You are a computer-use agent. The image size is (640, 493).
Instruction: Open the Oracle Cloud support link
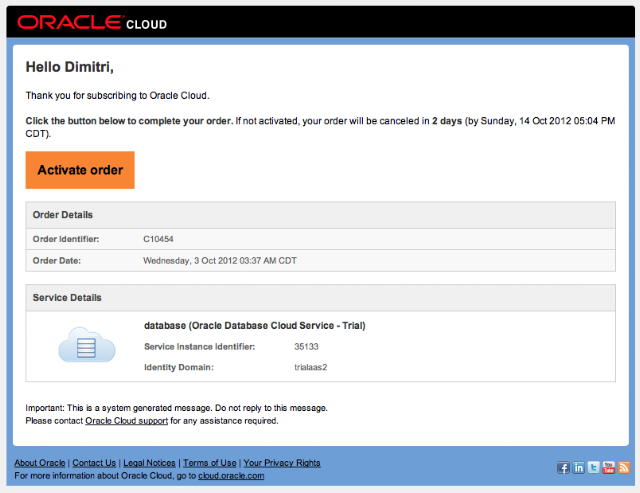(127, 421)
